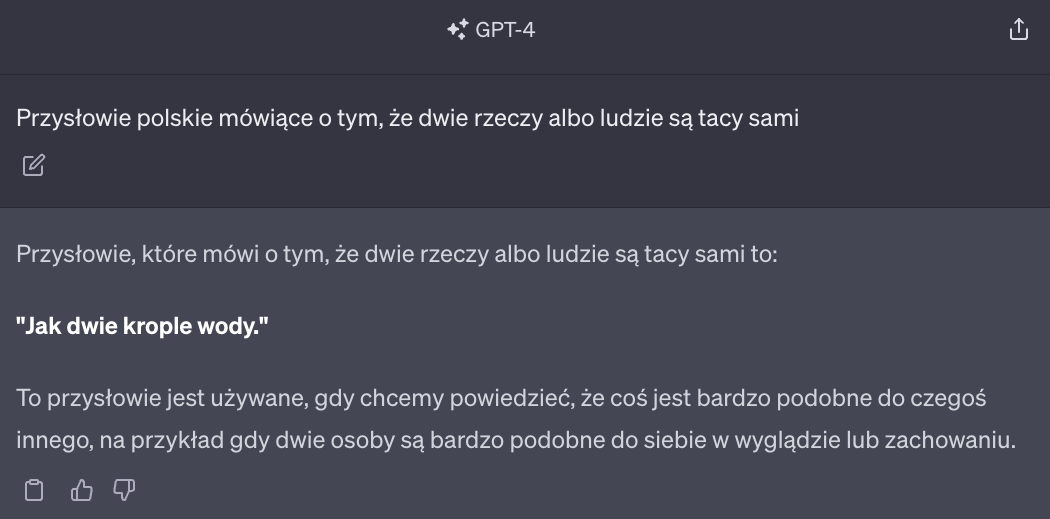Click the word "wody" in the bold proverb

coord(238,326)
